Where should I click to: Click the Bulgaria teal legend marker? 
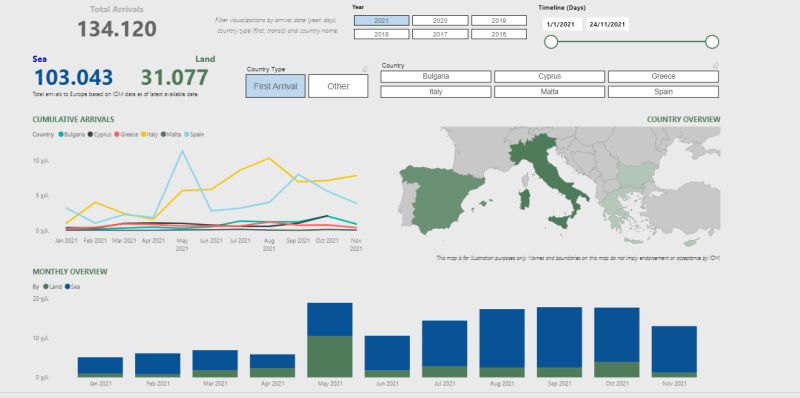tap(61, 135)
